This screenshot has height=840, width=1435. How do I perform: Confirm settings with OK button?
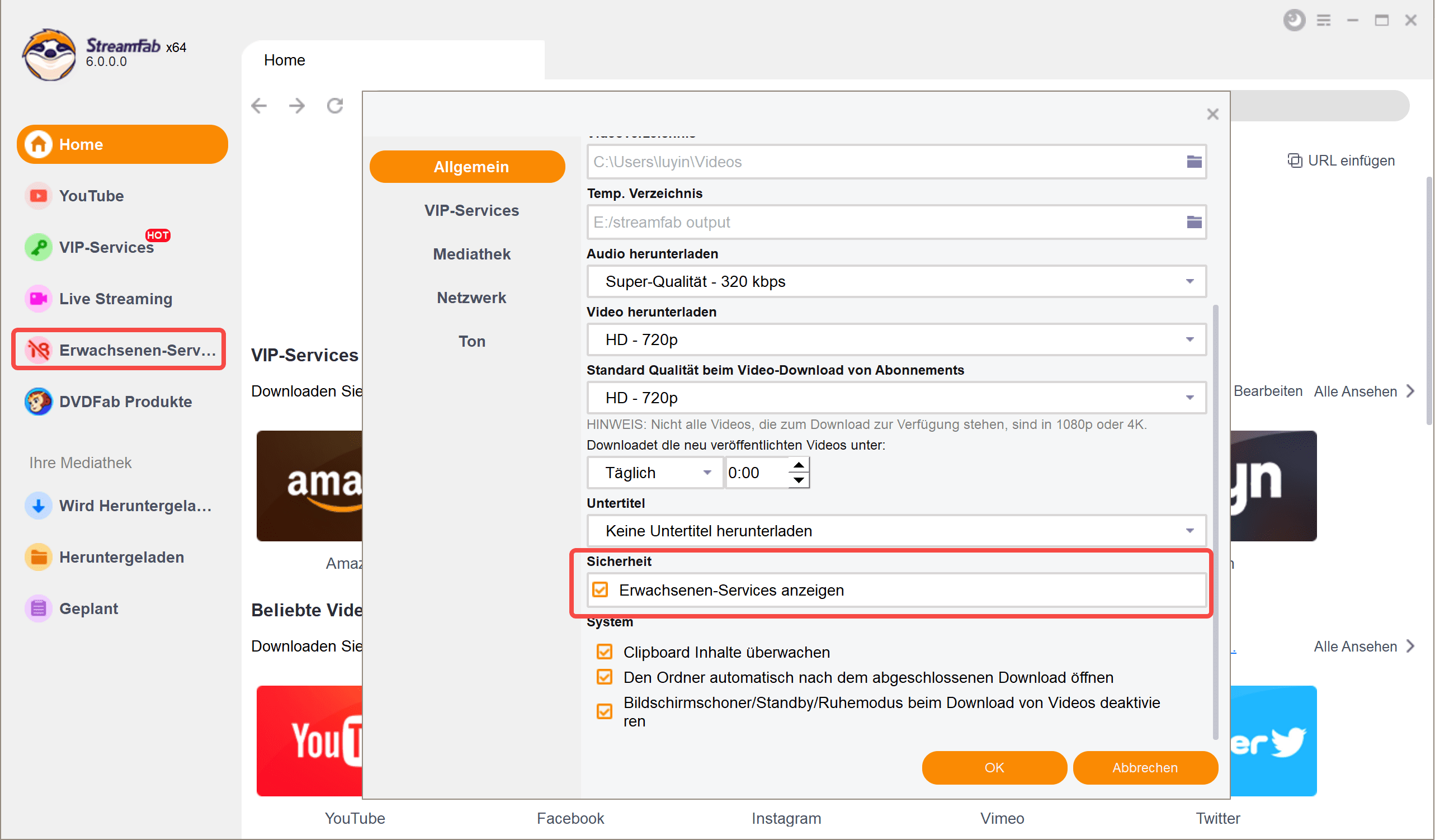click(x=994, y=768)
